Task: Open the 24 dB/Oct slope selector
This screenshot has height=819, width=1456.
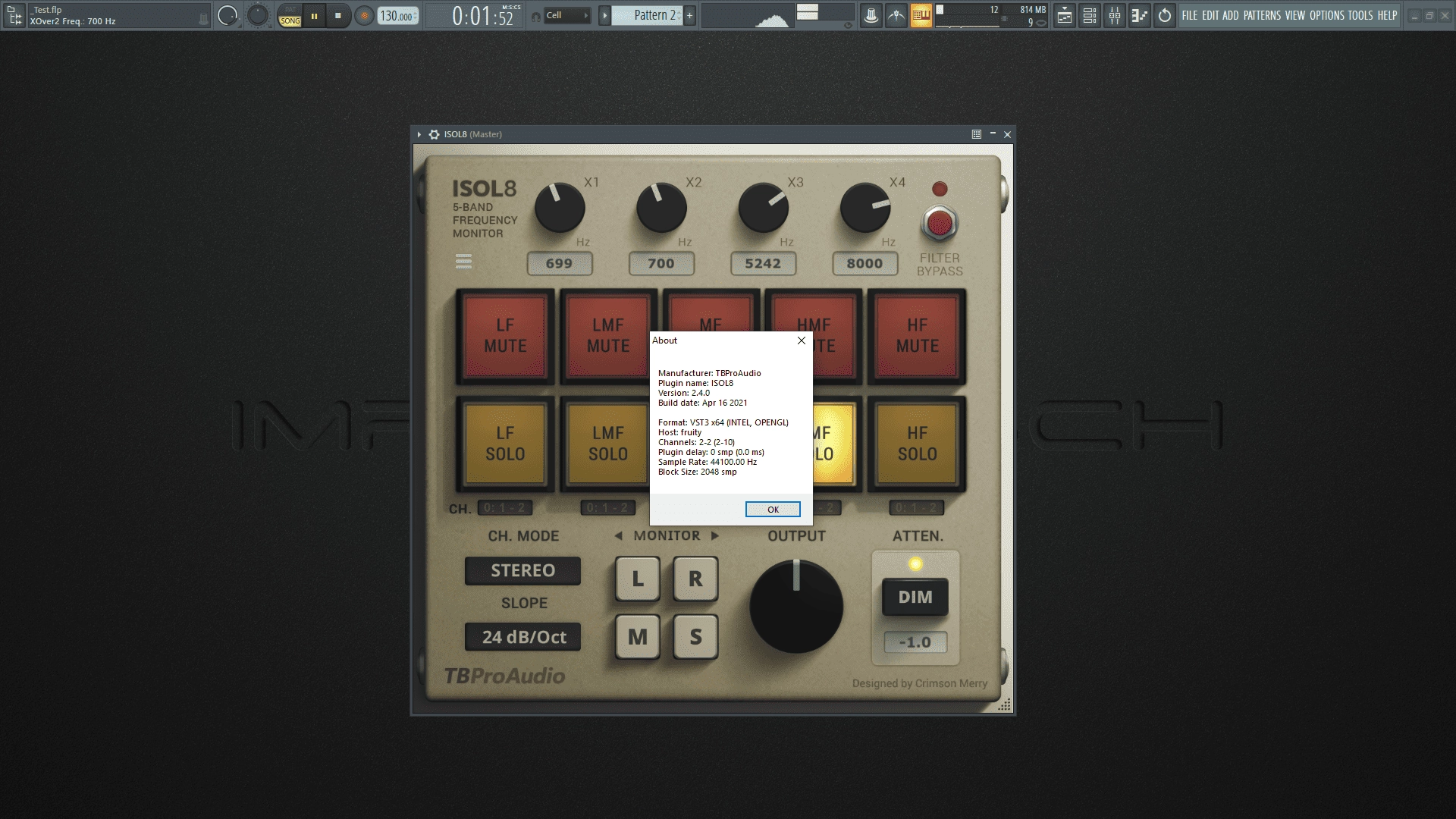Action: point(522,637)
